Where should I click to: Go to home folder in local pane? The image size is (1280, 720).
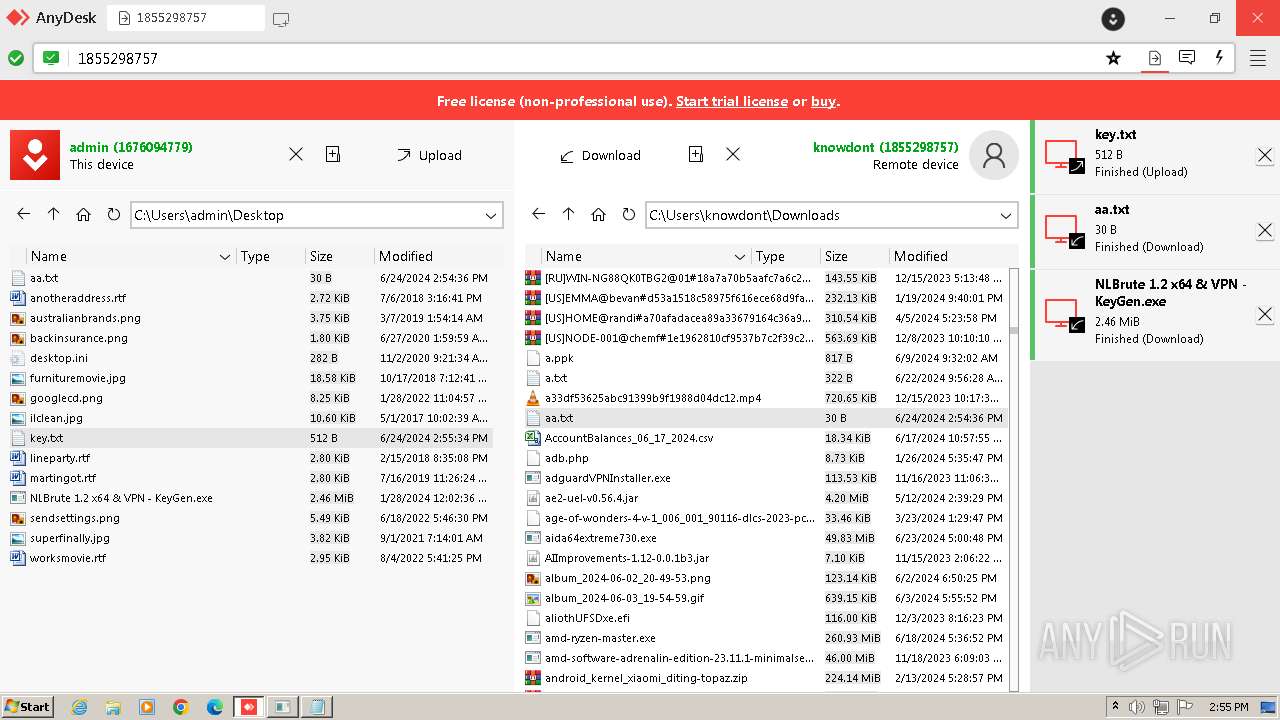tap(84, 214)
